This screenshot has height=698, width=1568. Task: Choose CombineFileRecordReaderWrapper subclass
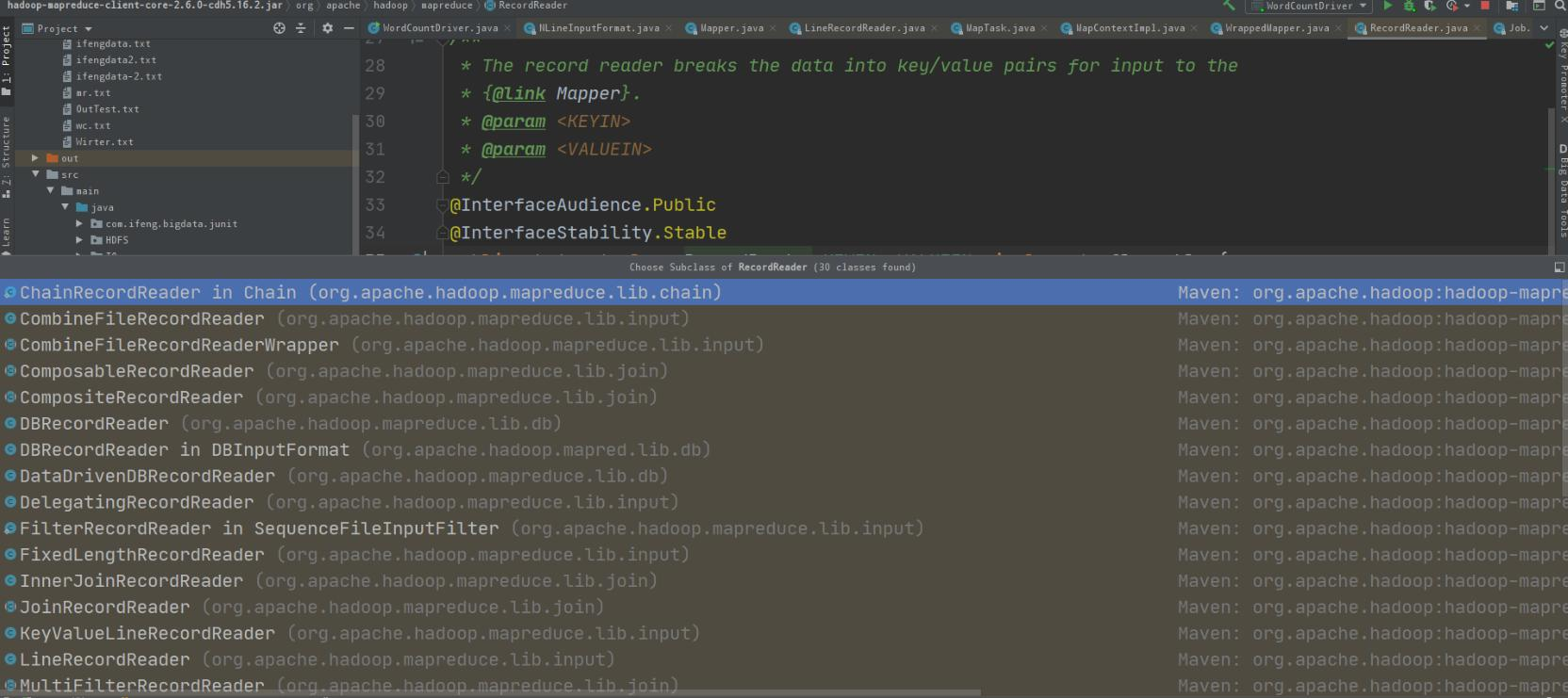point(784,345)
